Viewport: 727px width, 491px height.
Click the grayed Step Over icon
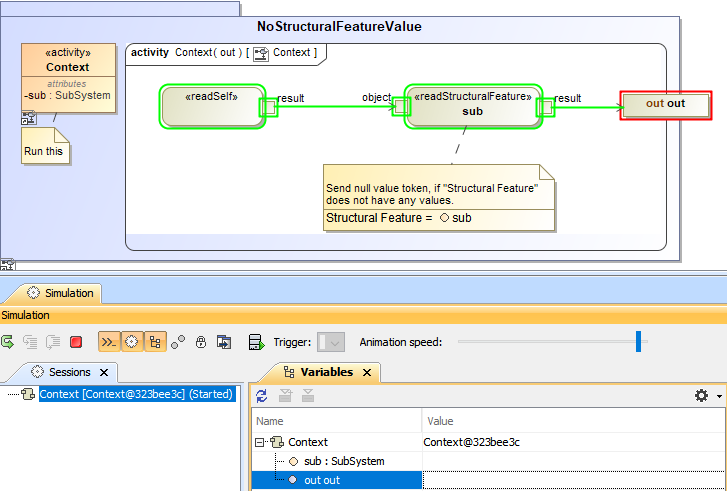(x=30, y=343)
